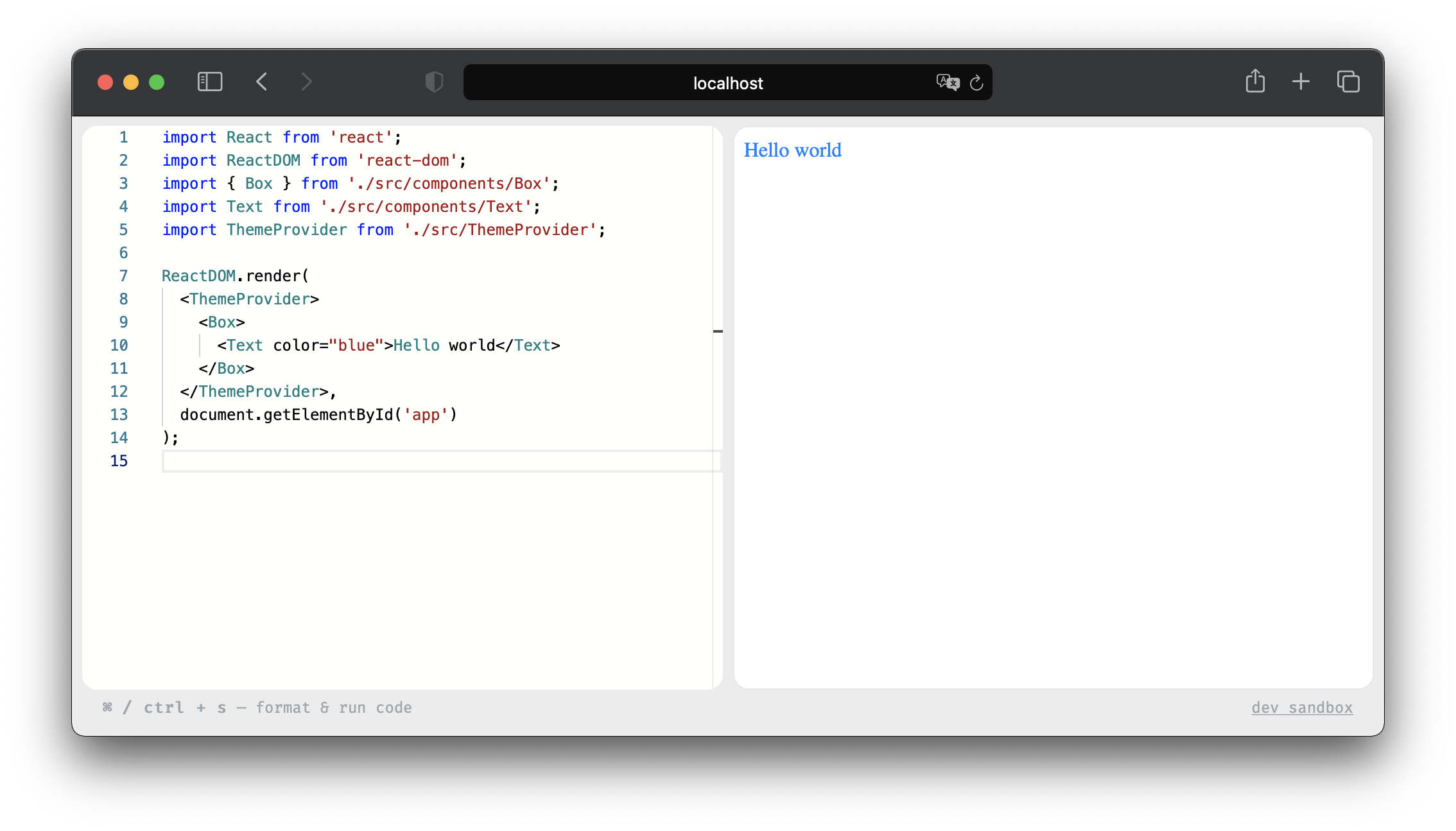Open the dev sandbox link
Viewport: 1456px width, 831px height.
point(1302,707)
